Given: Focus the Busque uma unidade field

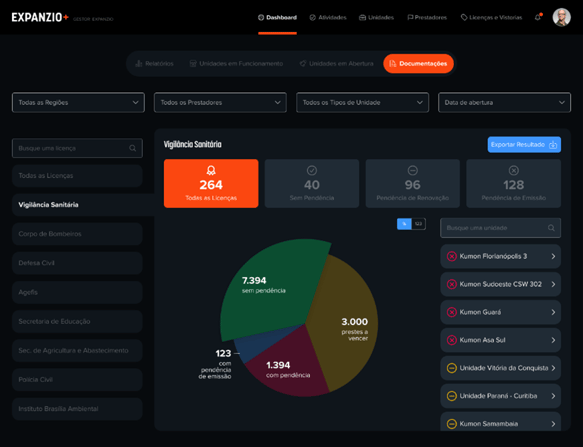Looking at the screenshot, I should (x=500, y=228).
